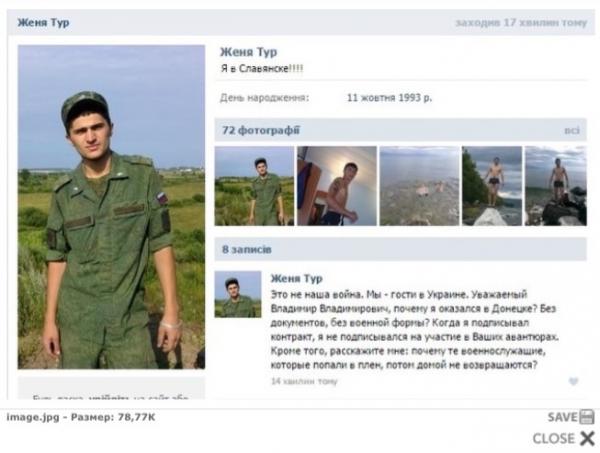
Task: Open third thumbnail of people swimming
Action: tap(419, 186)
